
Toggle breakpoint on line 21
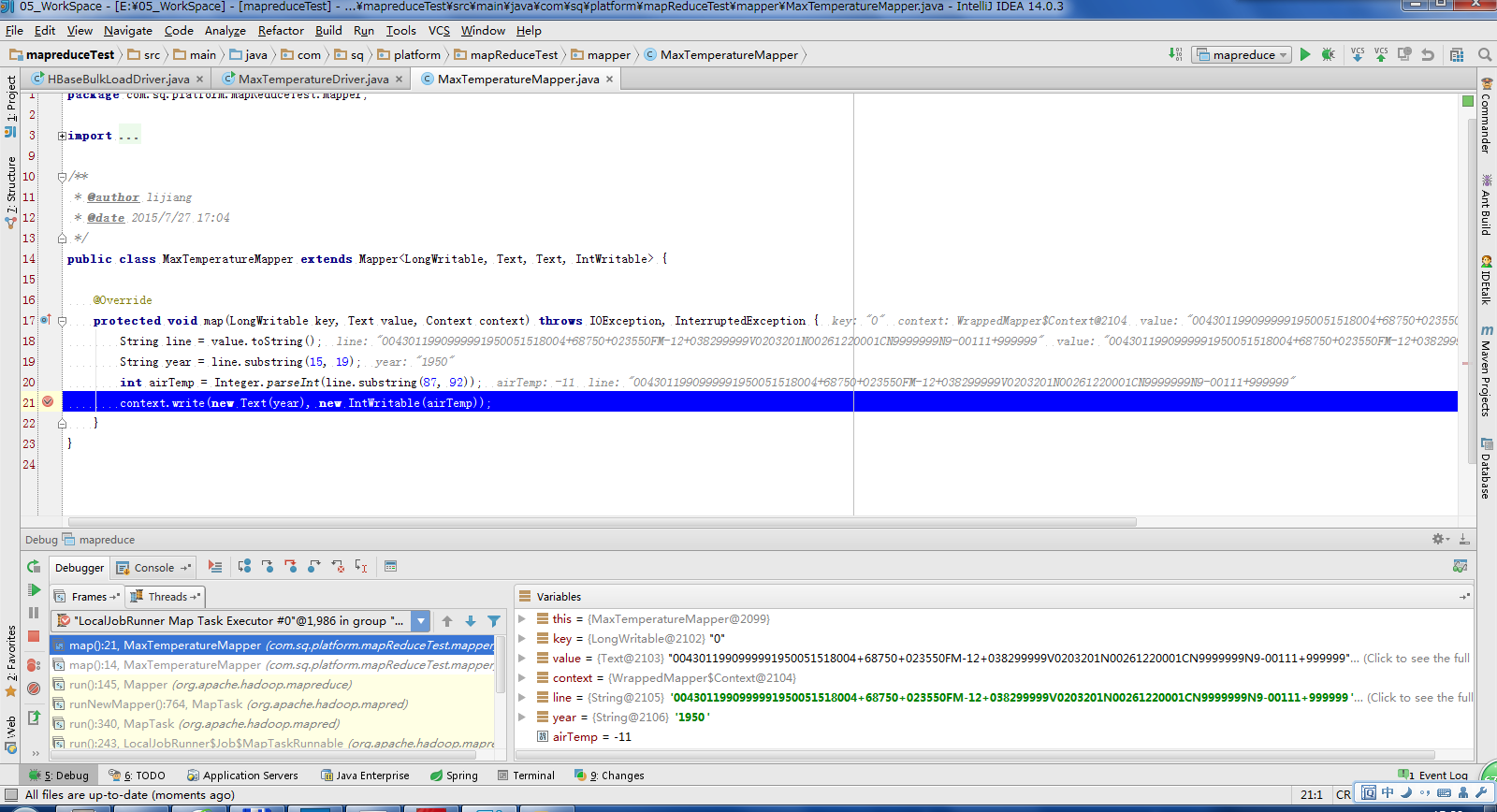48,402
